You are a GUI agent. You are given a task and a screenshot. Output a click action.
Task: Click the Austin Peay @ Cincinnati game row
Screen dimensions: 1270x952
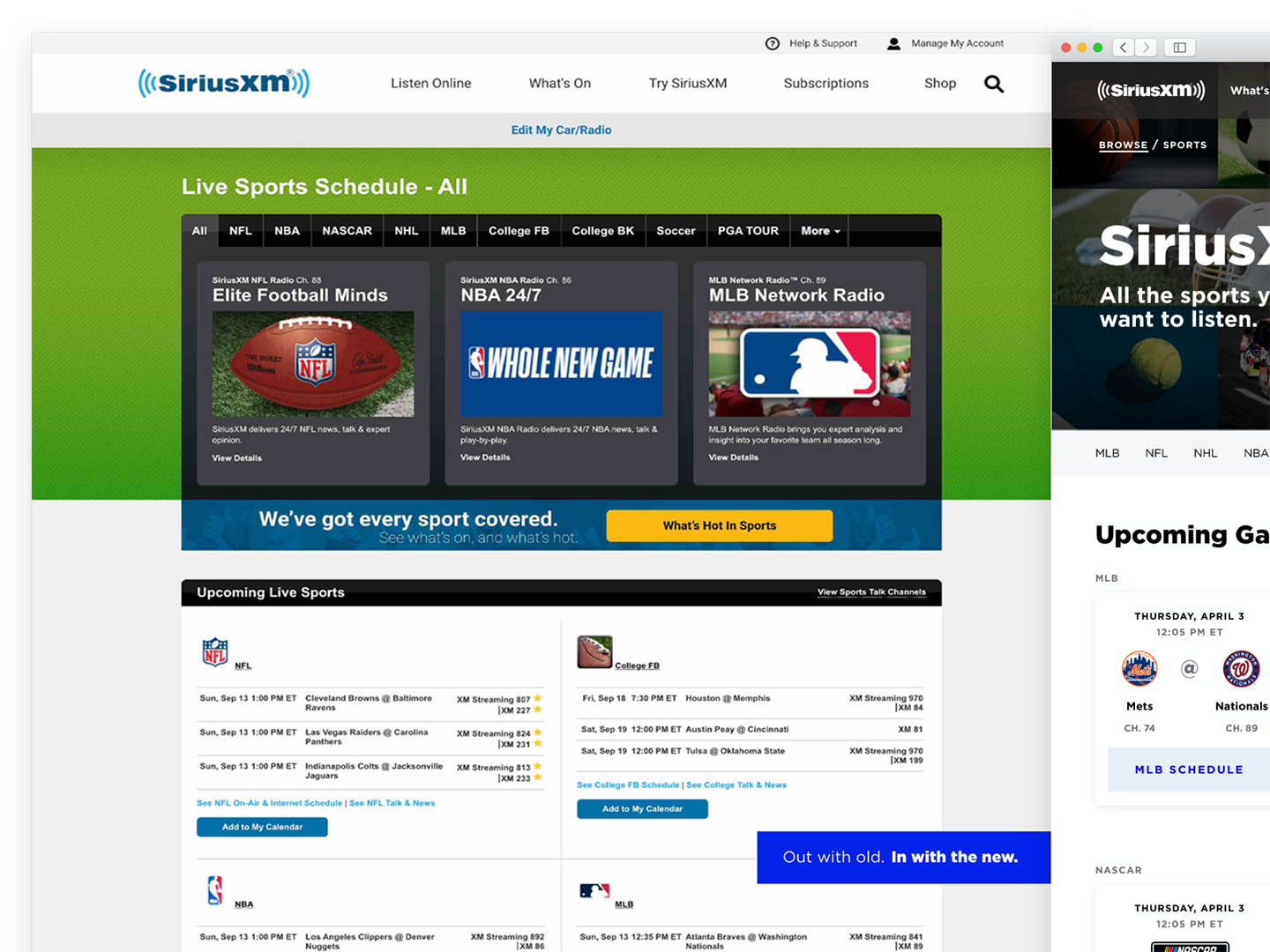(x=751, y=730)
